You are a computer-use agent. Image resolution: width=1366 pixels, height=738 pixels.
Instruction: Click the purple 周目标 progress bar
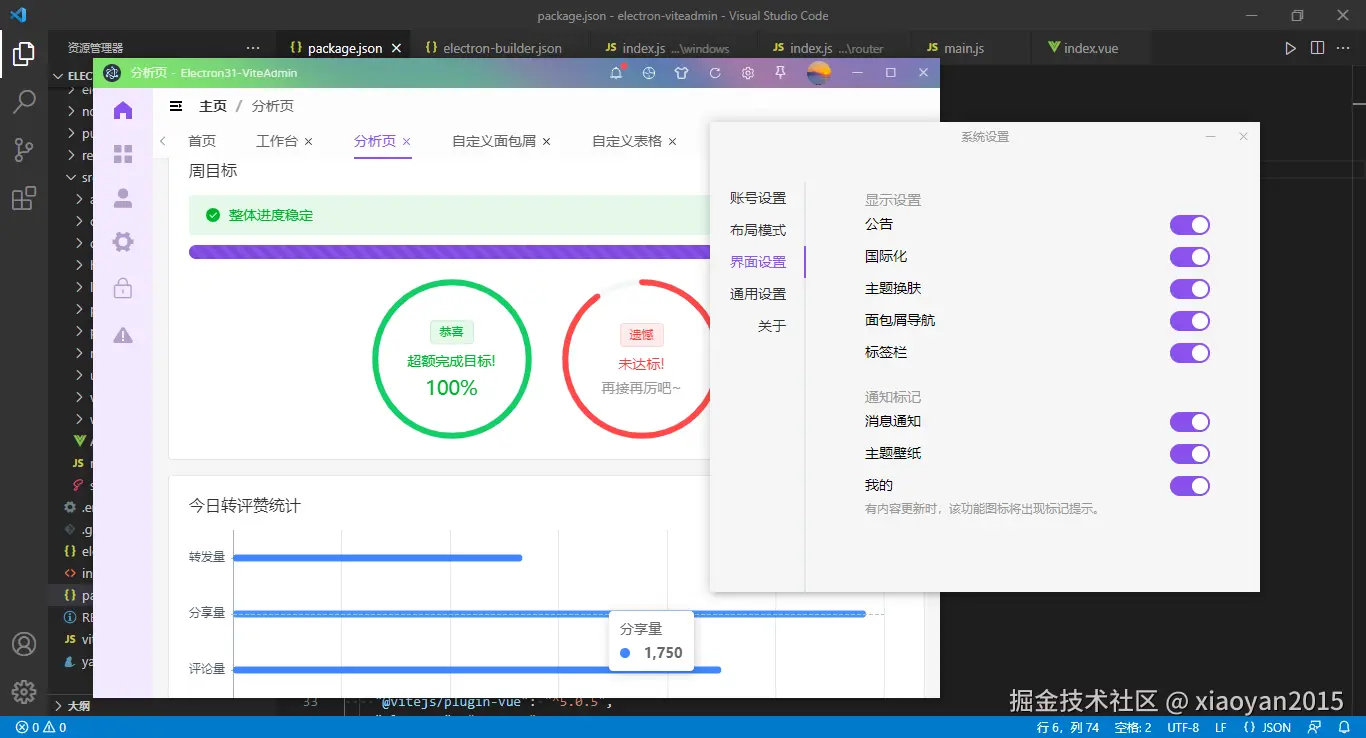click(450, 251)
